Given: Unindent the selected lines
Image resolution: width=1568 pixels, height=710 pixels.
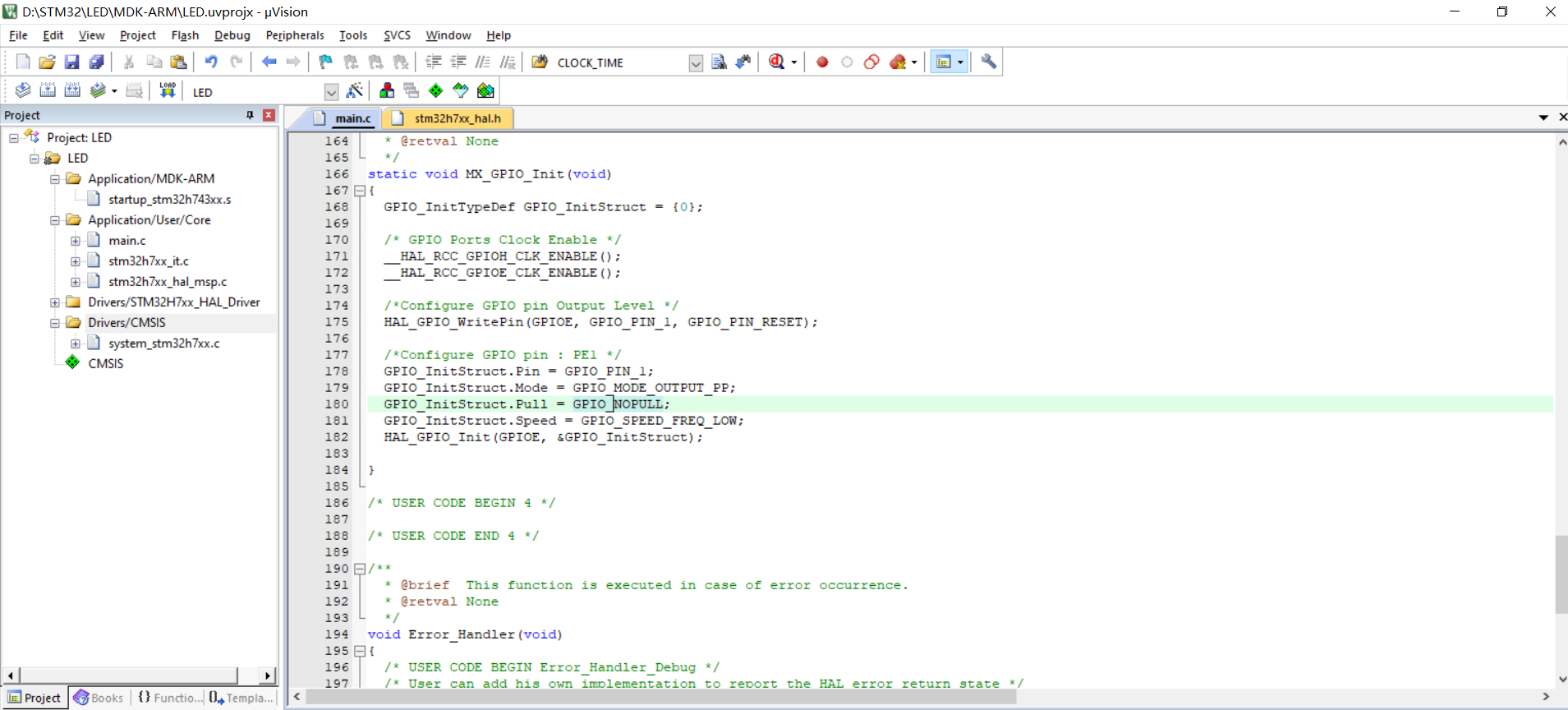Looking at the screenshot, I should (x=458, y=62).
